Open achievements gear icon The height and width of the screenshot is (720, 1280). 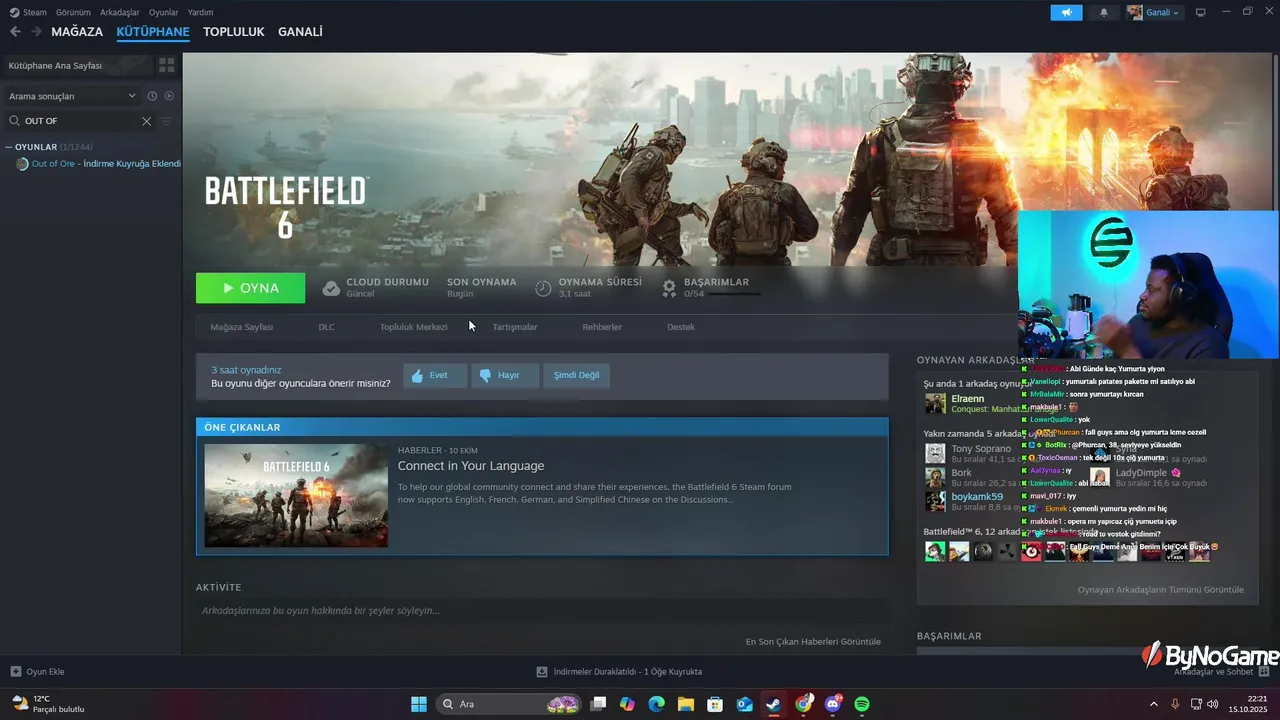click(x=669, y=288)
